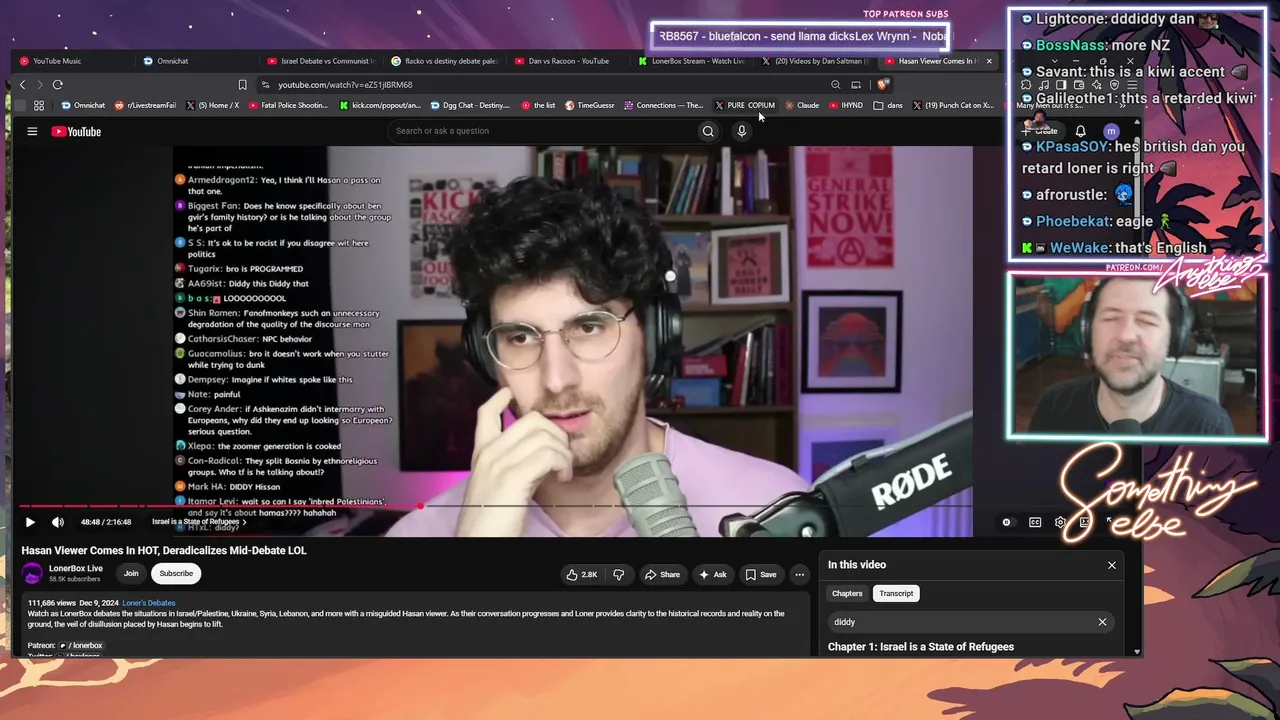Open the Dgg Chat - Destiny bookmark

[x=470, y=105]
